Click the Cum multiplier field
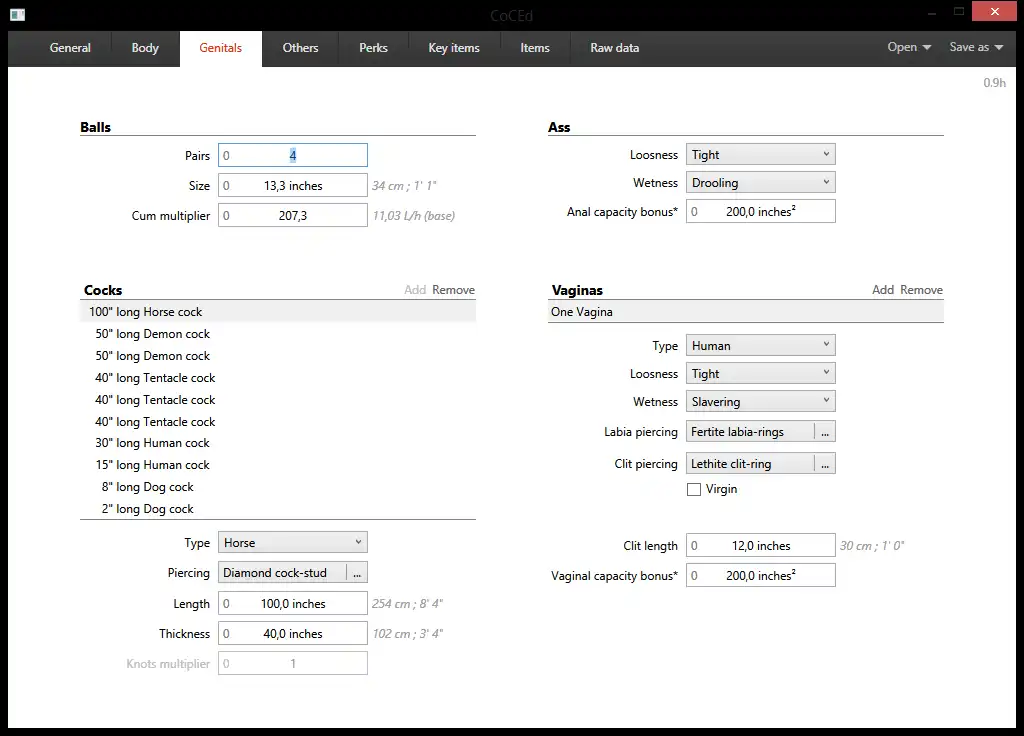 click(293, 216)
